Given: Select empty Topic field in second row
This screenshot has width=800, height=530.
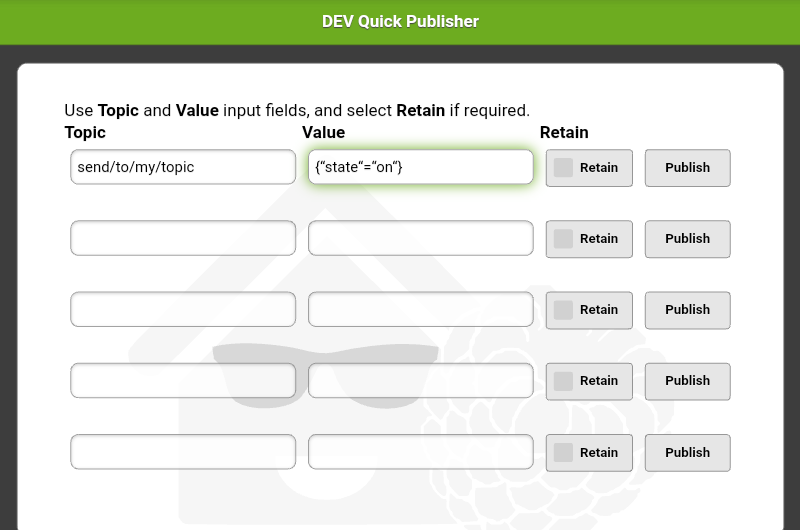Looking at the screenshot, I should tap(183, 238).
